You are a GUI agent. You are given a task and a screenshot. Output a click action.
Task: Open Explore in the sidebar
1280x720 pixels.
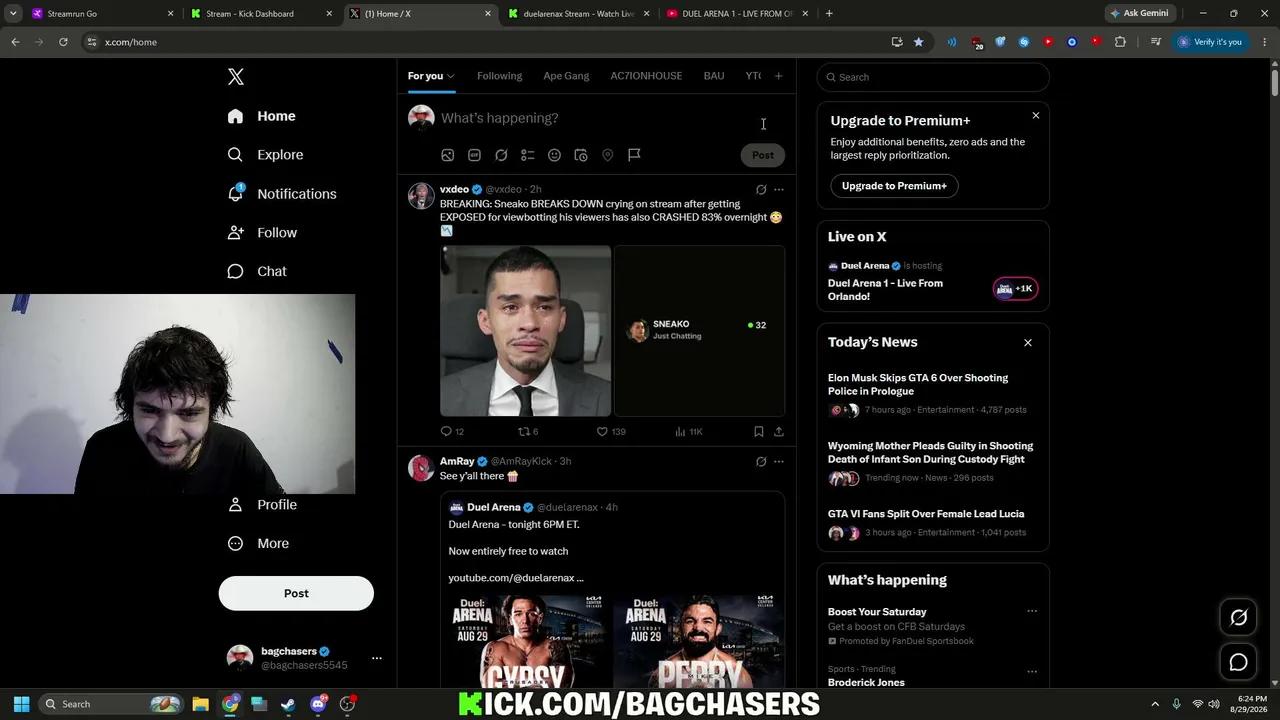(x=265, y=155)
